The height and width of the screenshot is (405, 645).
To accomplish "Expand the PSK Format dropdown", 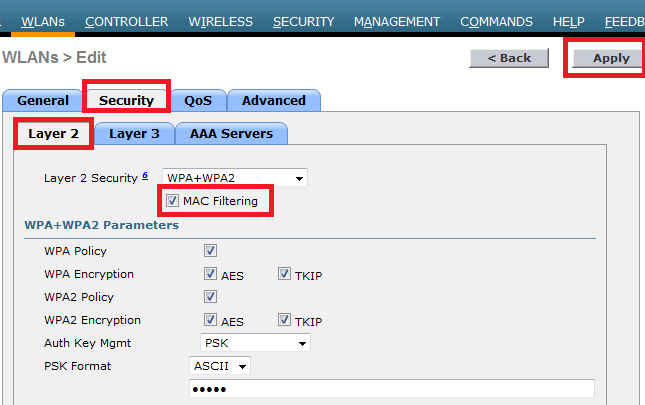I will pyautogui.click(x=220, y=365).
